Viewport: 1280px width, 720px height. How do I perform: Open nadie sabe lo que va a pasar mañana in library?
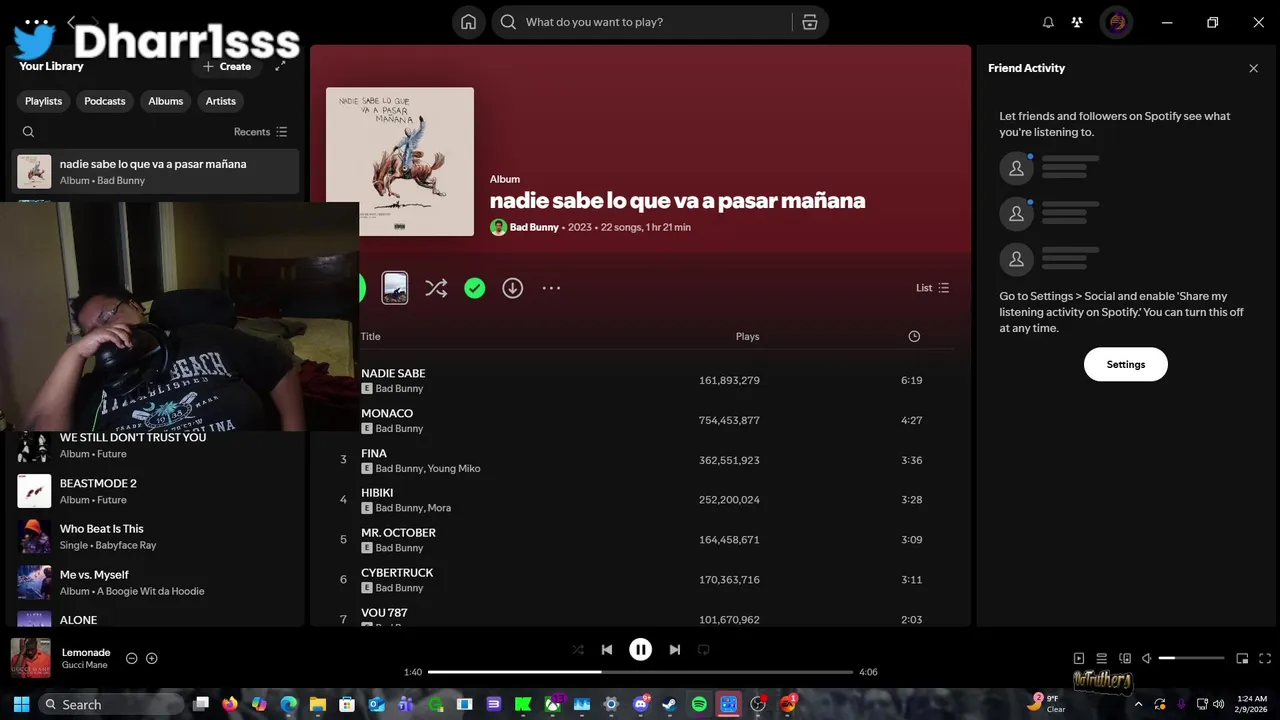click(x=155, y=171)
